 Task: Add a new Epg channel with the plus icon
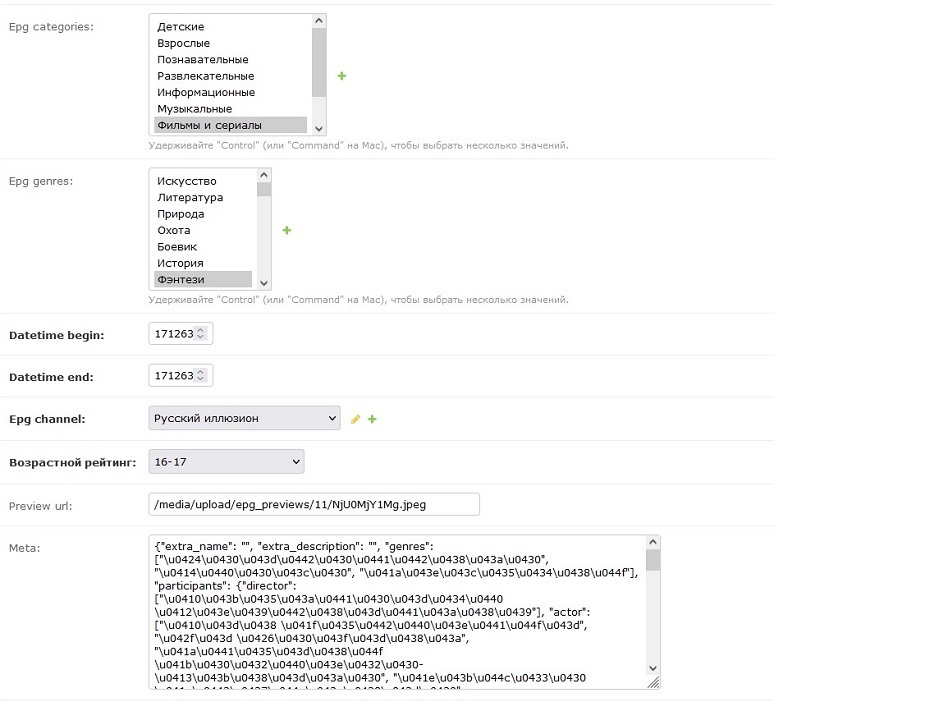point(372,419)
